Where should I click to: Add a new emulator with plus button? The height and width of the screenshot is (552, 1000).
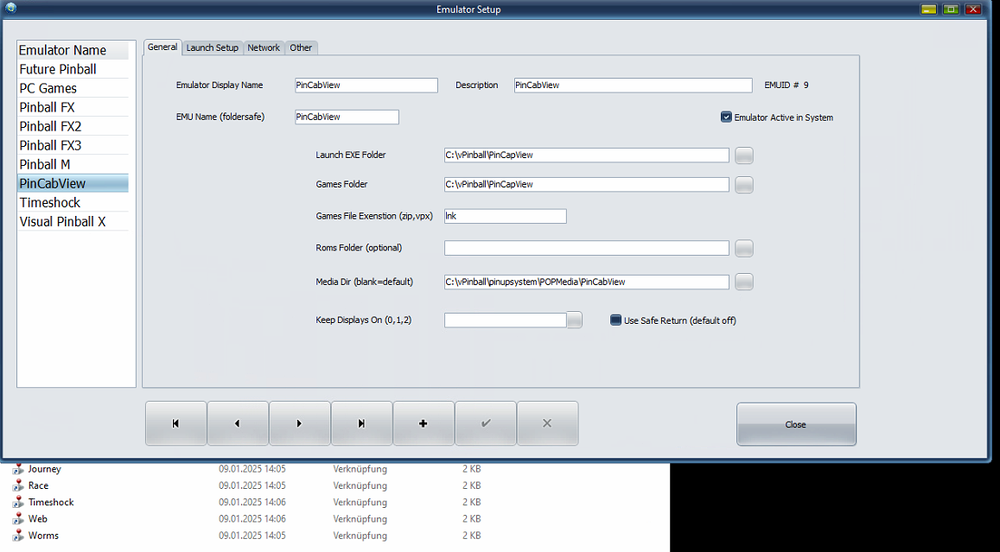(x=423, y=423)
